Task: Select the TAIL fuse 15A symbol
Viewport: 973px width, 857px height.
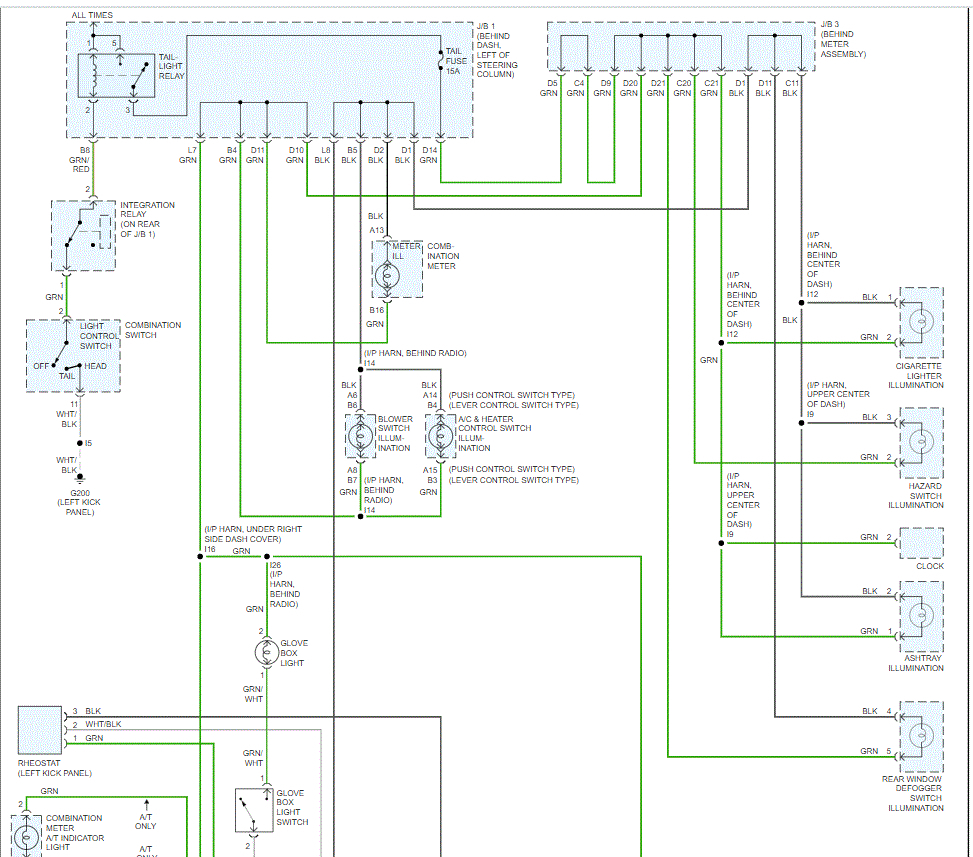Action: click(441, 61)
